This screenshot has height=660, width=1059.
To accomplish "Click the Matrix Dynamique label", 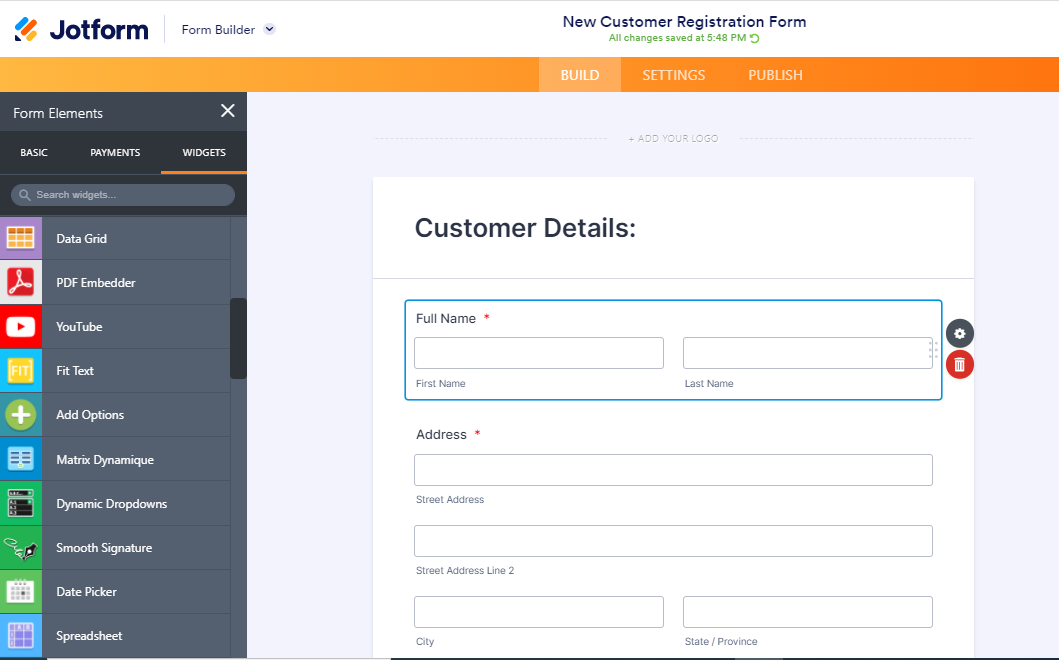I will pyautogui.click(x=105, y=459).
